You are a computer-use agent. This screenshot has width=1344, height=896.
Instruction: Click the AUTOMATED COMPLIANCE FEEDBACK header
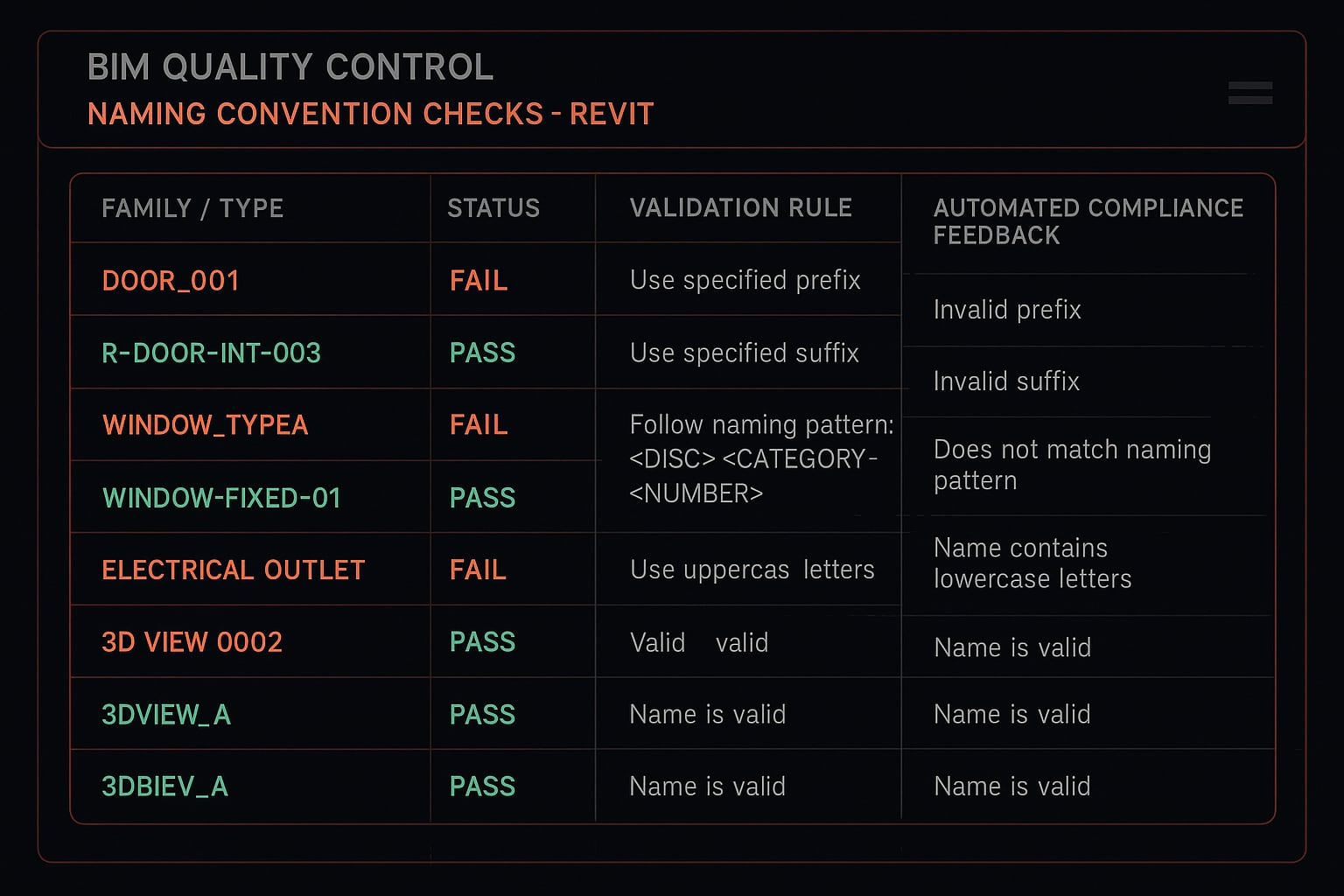(1088, 221)
